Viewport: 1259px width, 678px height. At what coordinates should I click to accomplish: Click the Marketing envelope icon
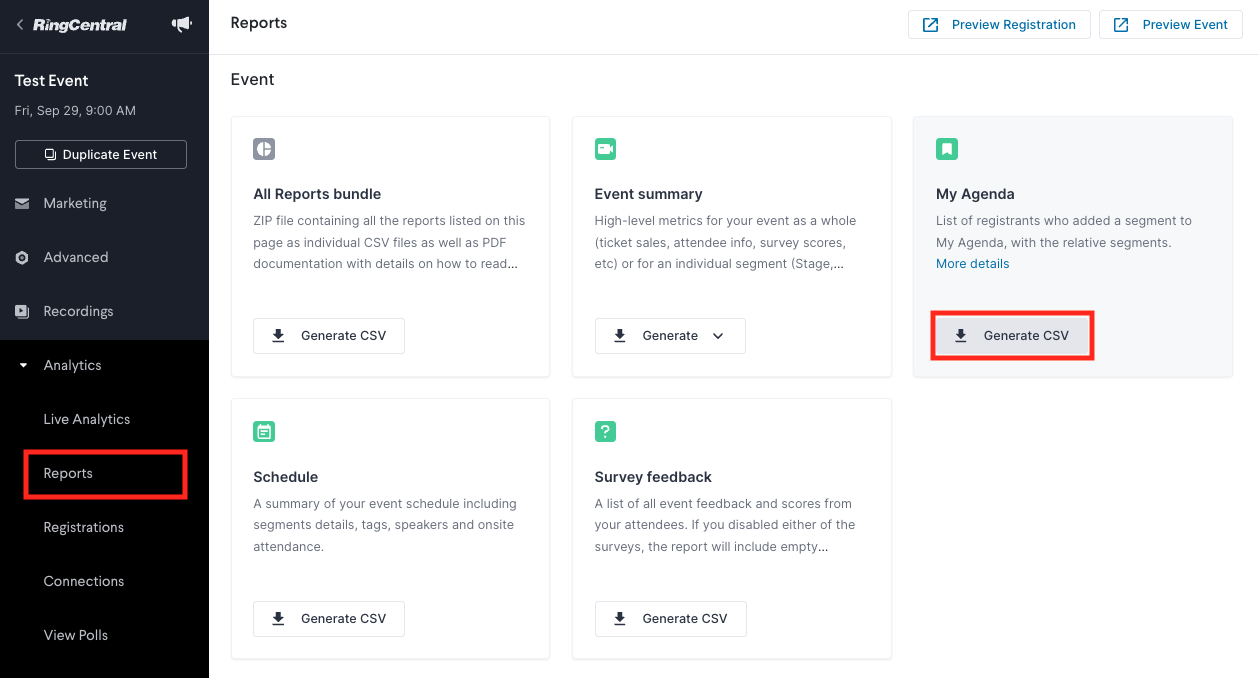click(x=22, y=203)
